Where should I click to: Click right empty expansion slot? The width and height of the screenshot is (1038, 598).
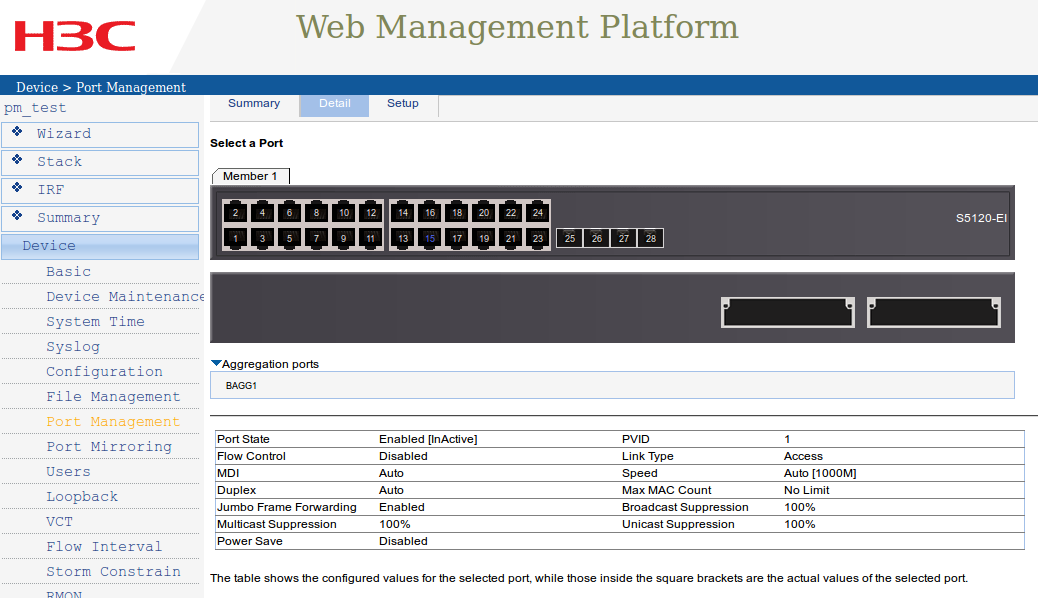933,313
